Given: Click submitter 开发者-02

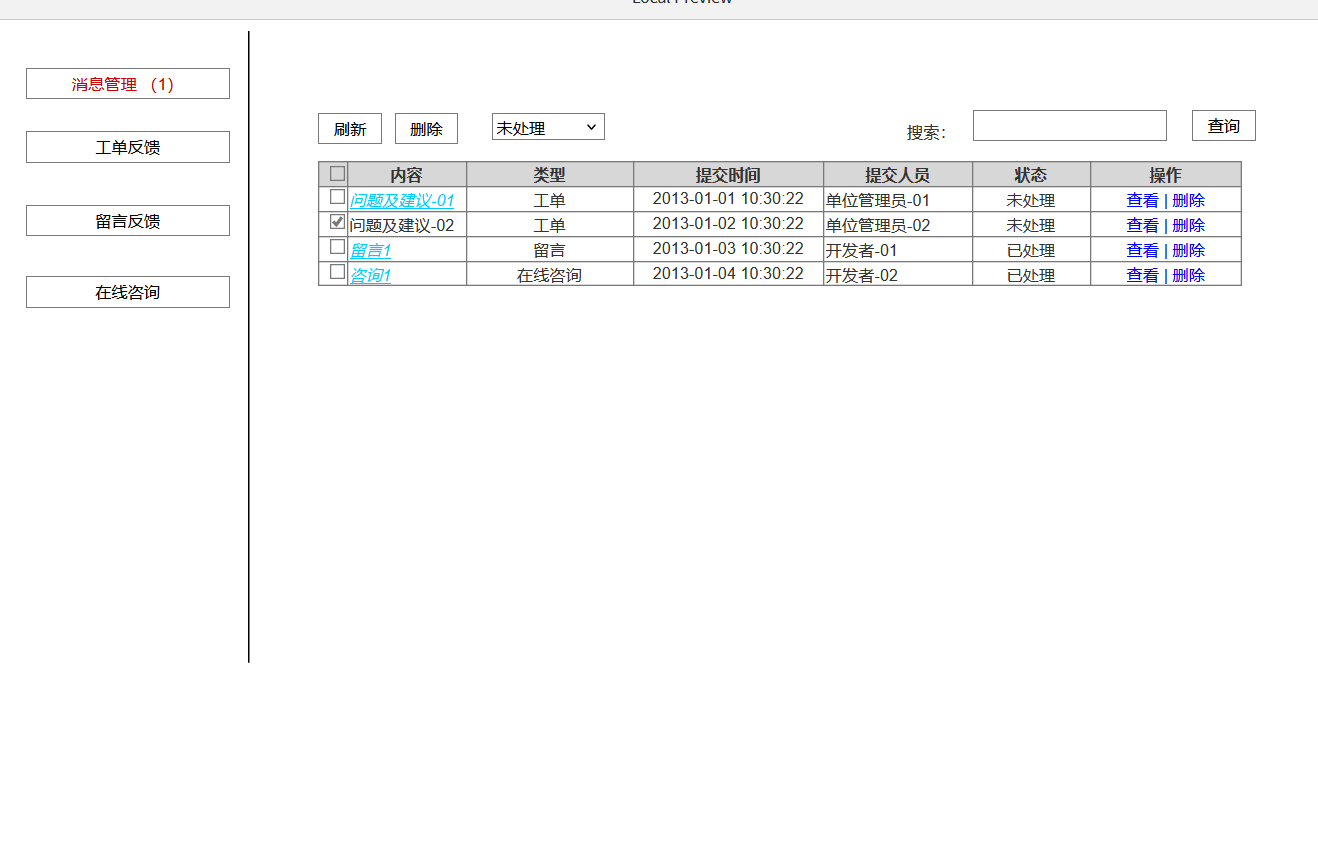Looking at the screenshot, I should (861, 275).
